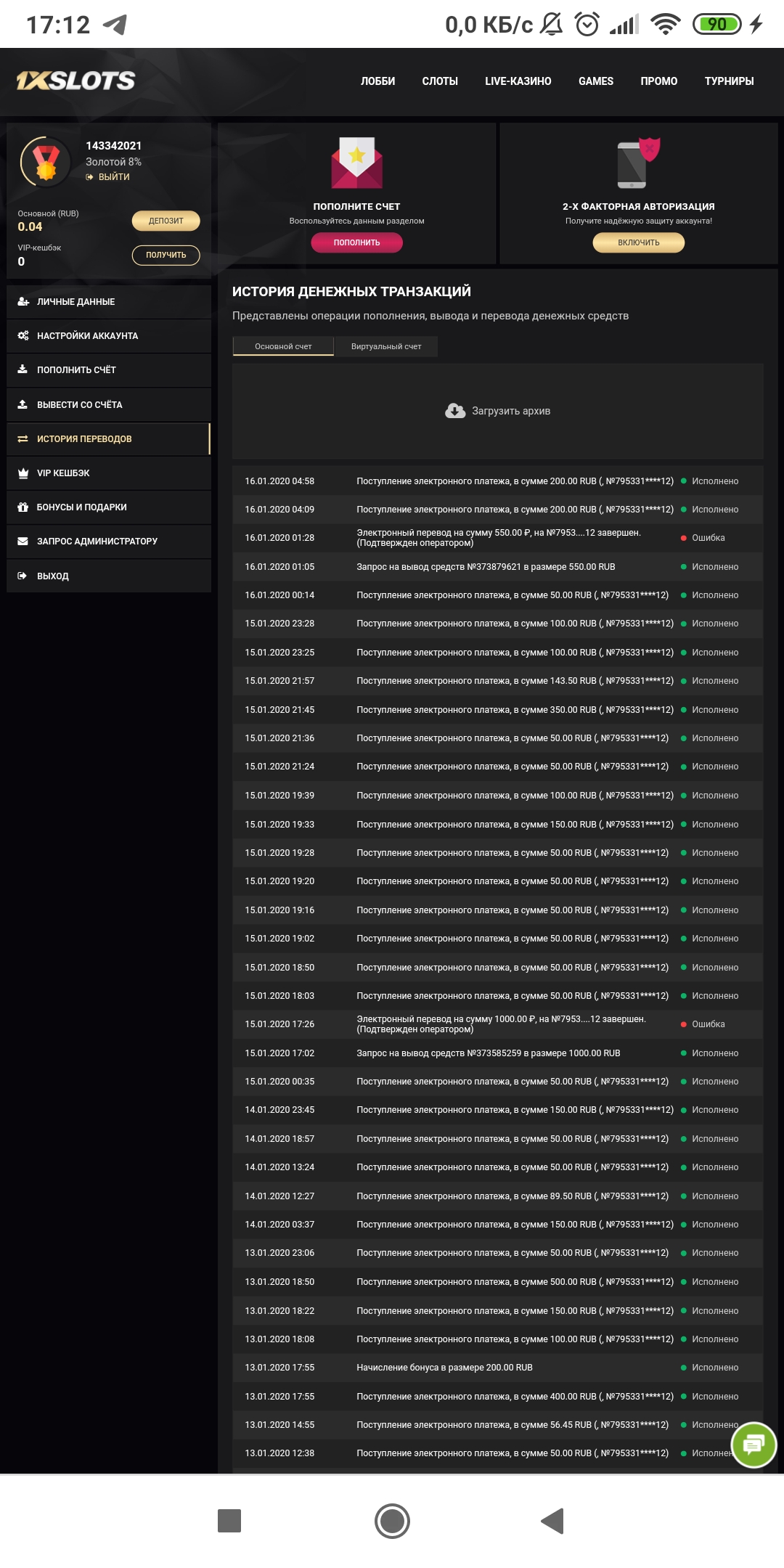Open ЛИЧНЫЕ ДАННЫЕ in the sidebar
784x1568 pixels.
(x=109, y=302)
